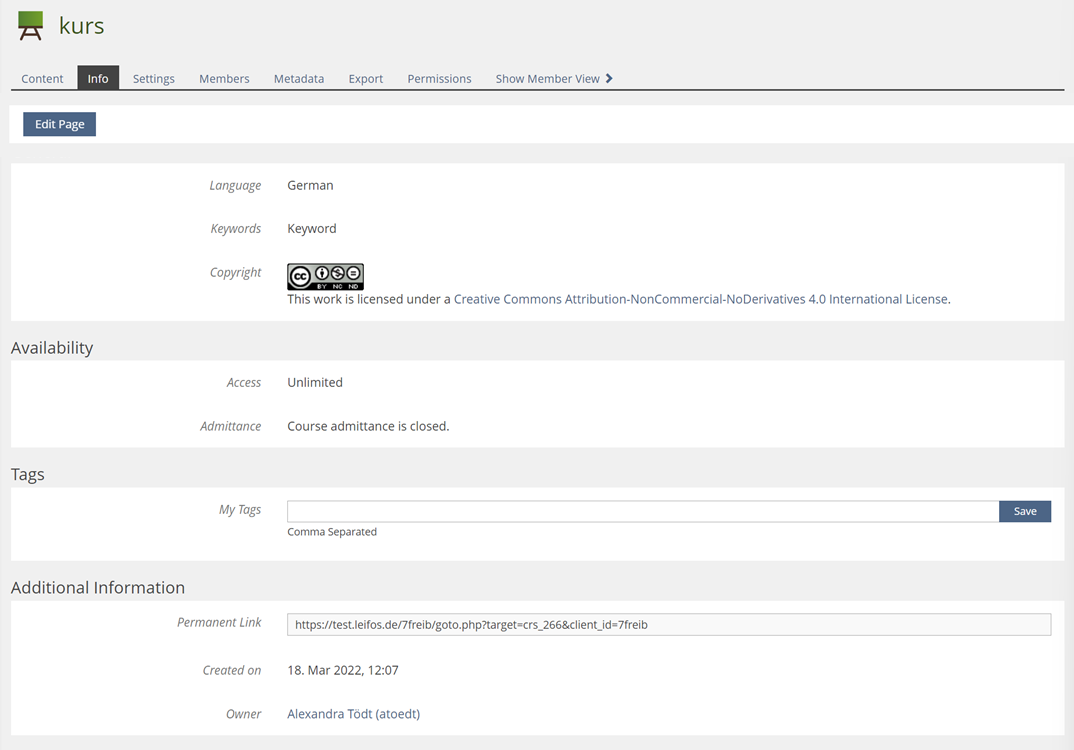
Task: Click into the Permanent Link URL field
Action: click(x=668, y=625)
